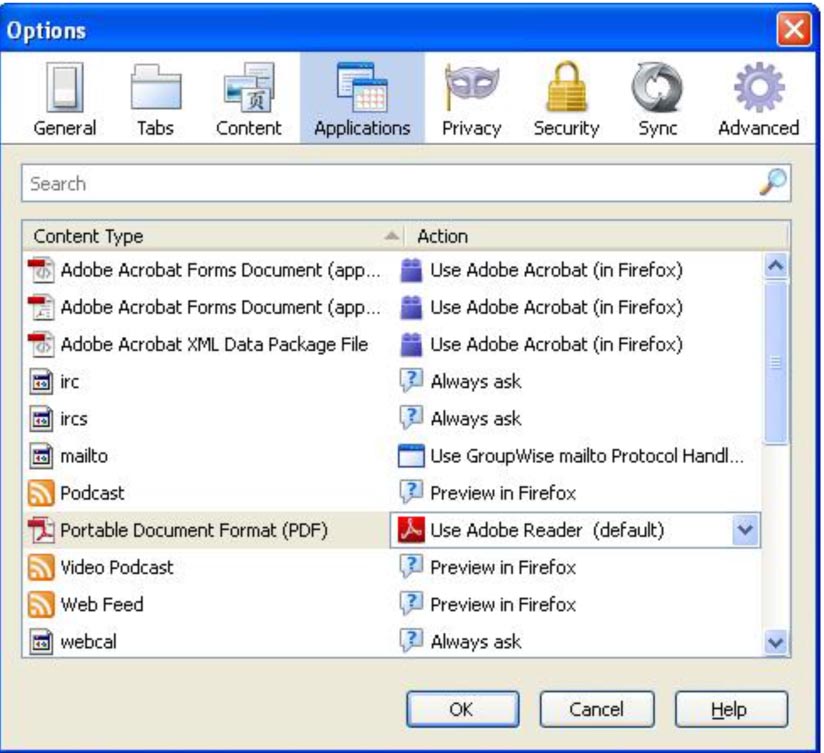Select the webcal content type row
The height and width of the screenshot is (753, 824).
tap(392, 642)
